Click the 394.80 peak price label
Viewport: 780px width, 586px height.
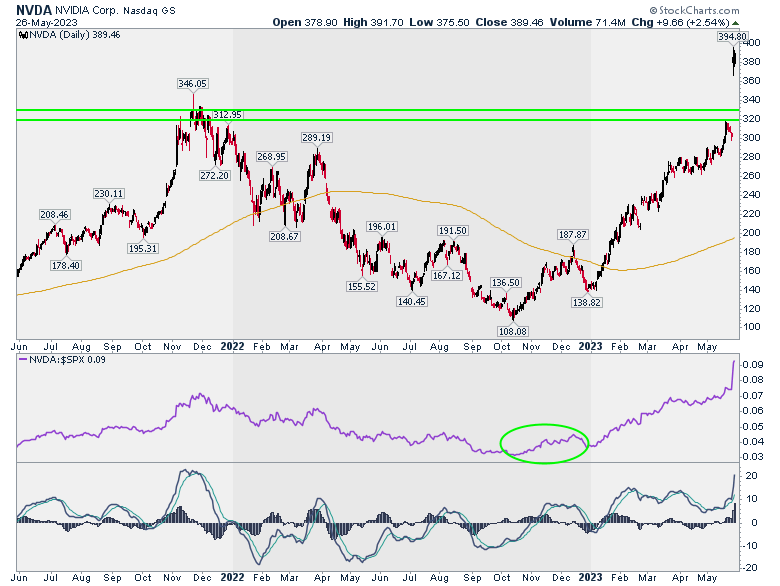[x=732, y=36]
